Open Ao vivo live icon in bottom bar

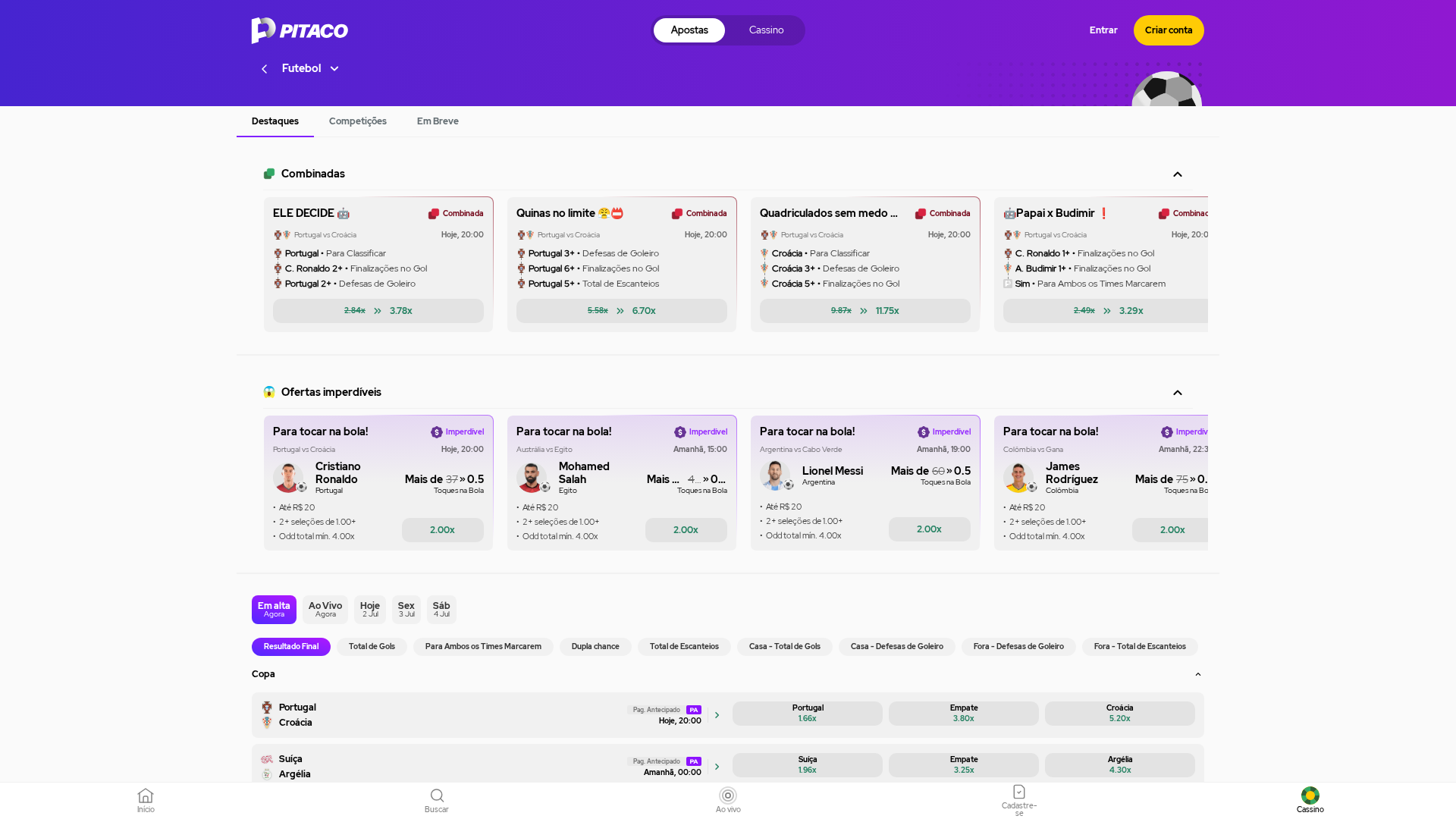point(728,795)
